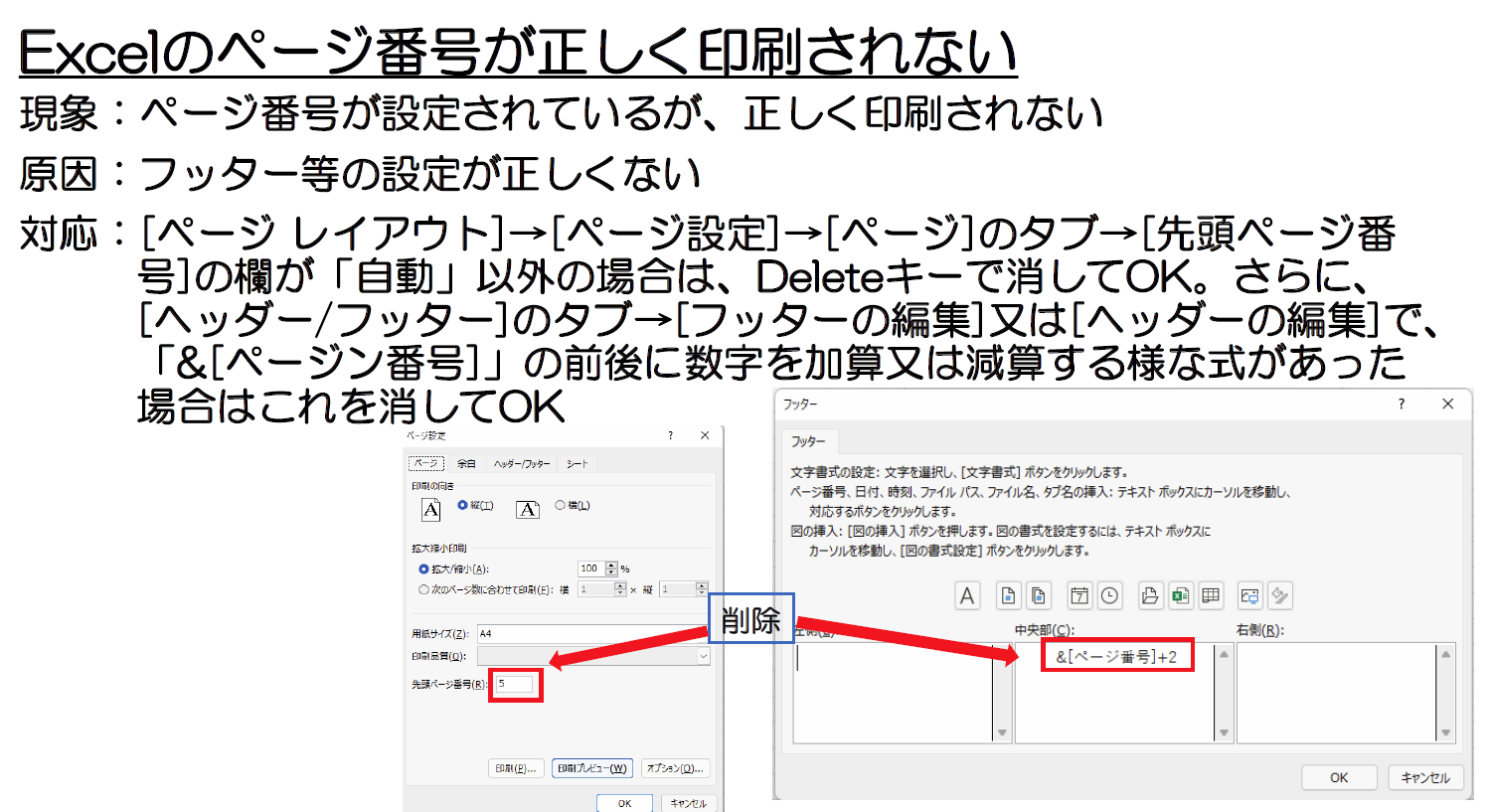Click the オプション(O)... button
Screen dimensions: 1490x812
675,768
